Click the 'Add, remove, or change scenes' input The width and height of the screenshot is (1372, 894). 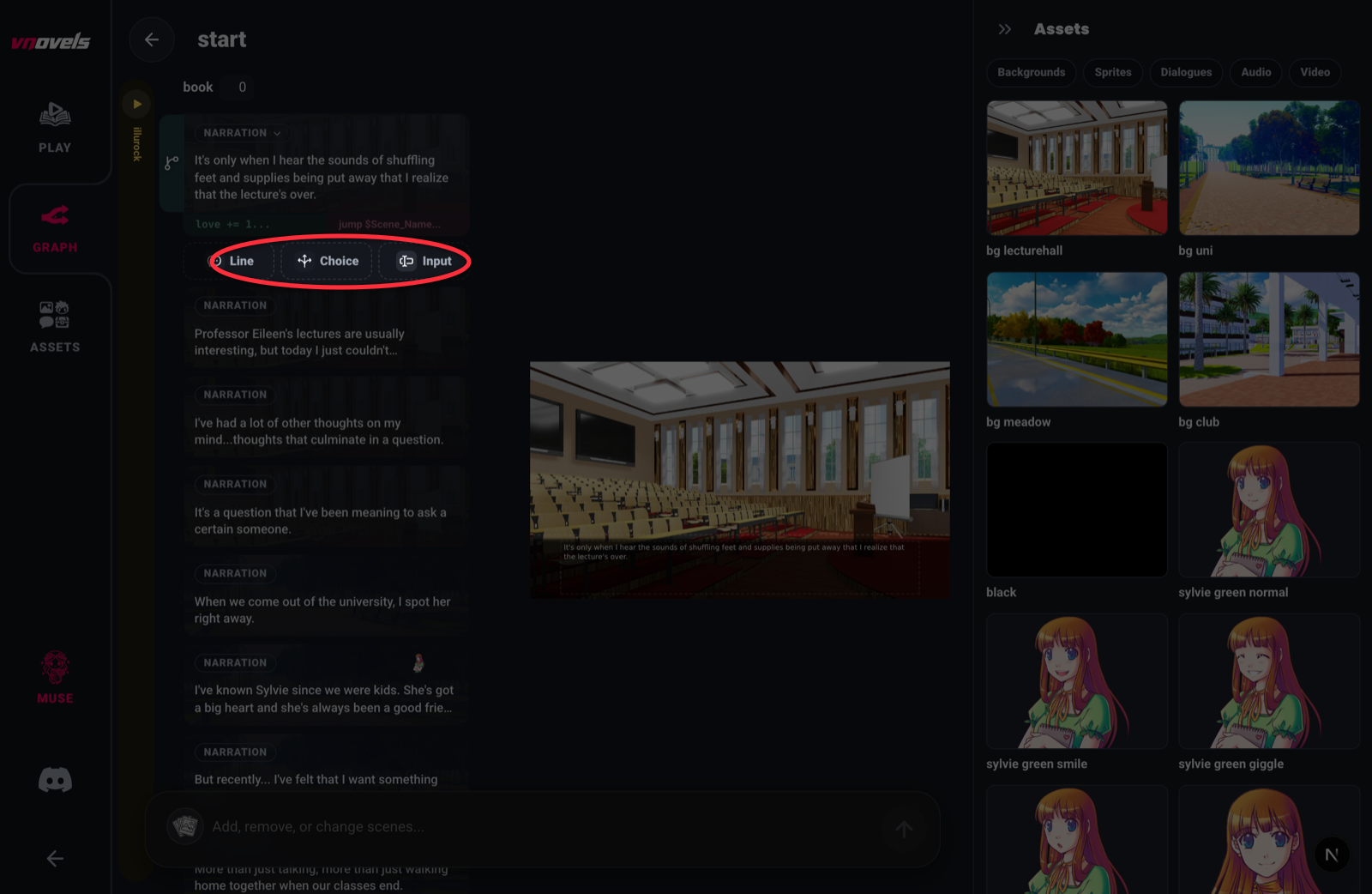pos(540,827)
